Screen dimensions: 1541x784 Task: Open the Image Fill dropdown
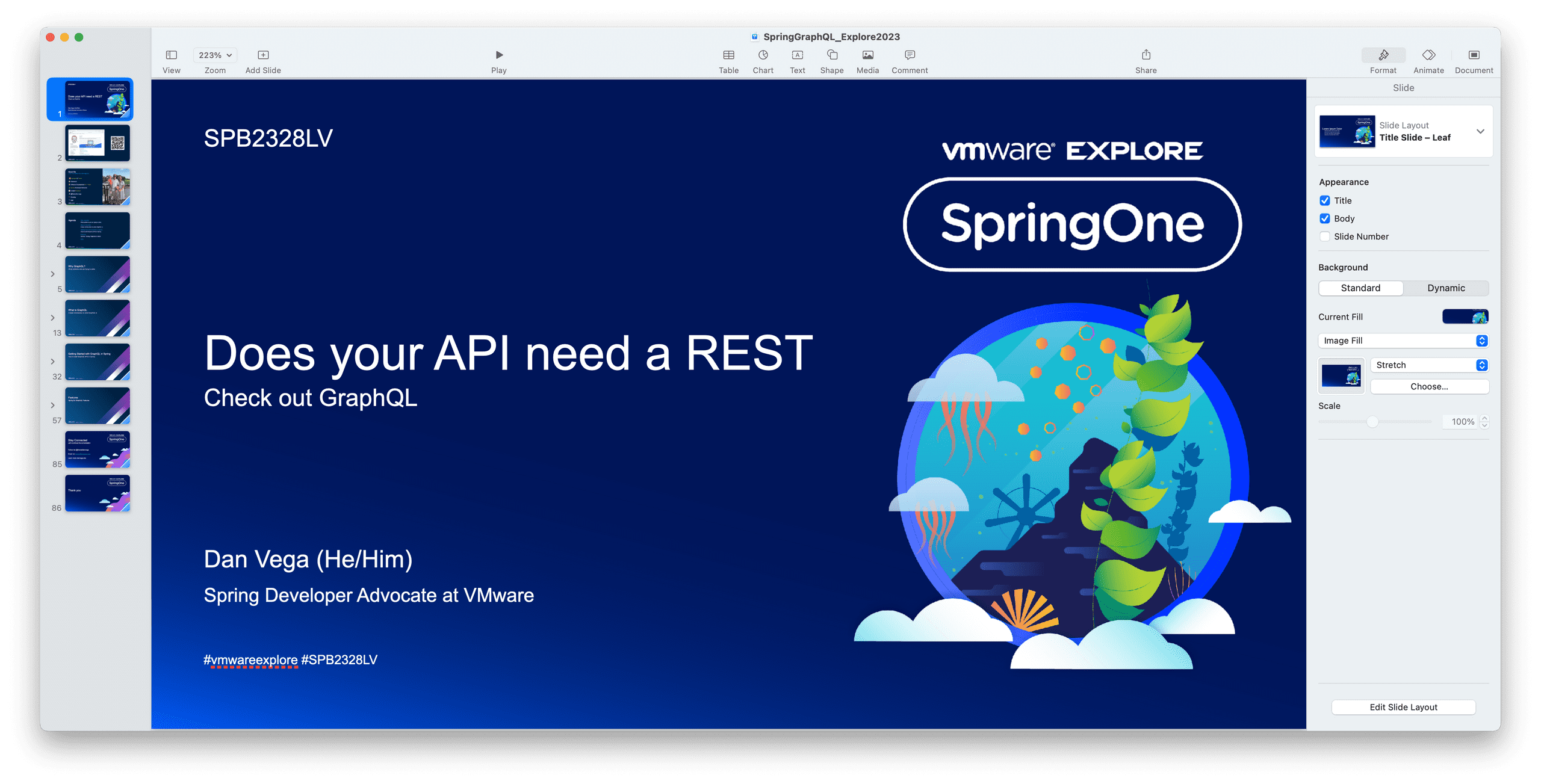(1403, 340)
